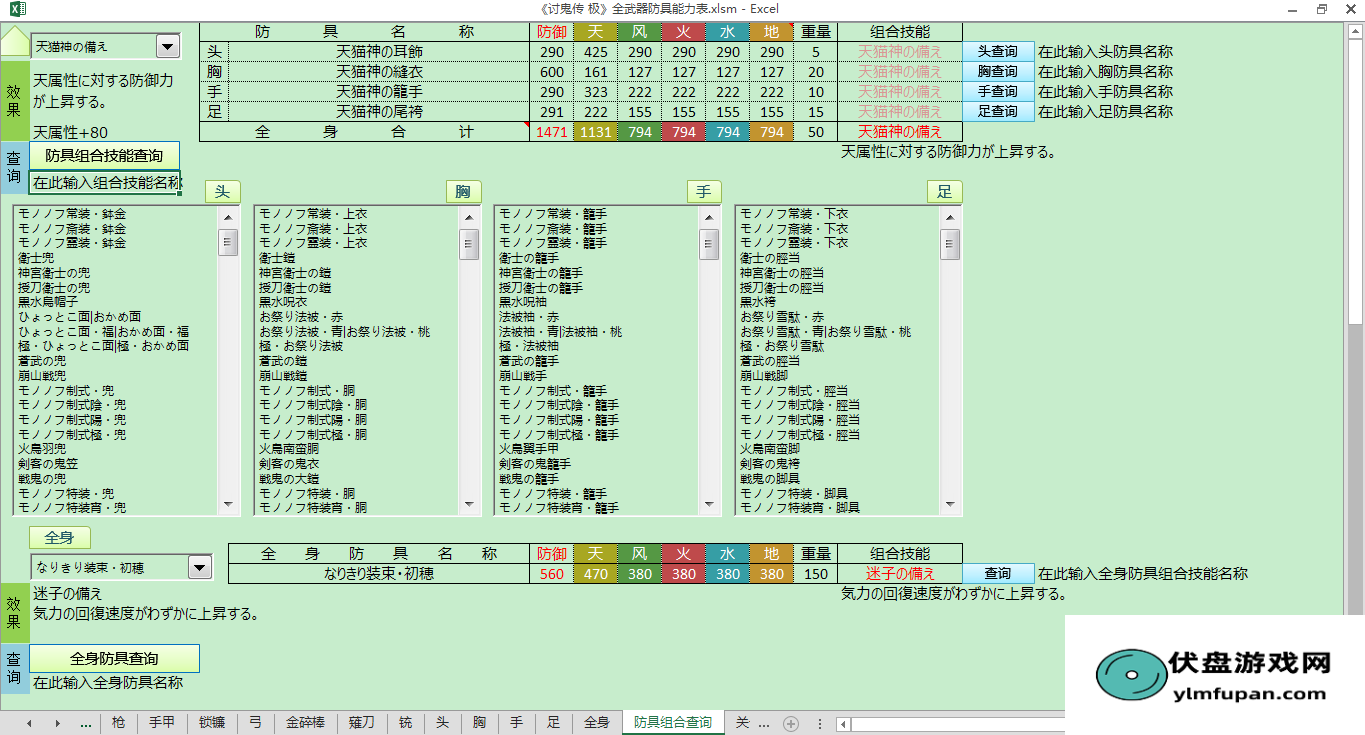Switch to the 弓 sheet tab

point(255,723)
